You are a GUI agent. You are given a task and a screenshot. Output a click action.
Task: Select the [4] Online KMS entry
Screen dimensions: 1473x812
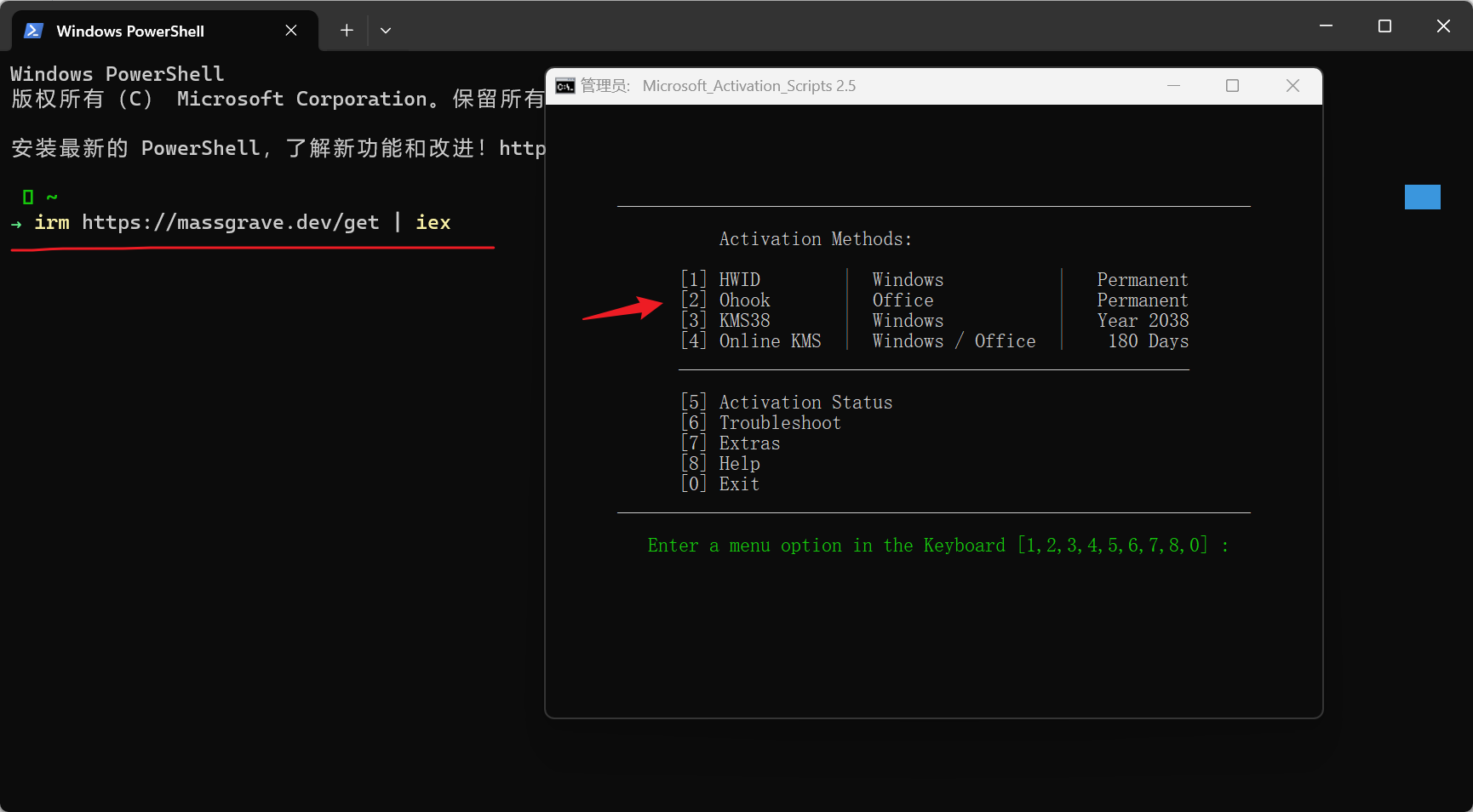click(x=769, y=341)
